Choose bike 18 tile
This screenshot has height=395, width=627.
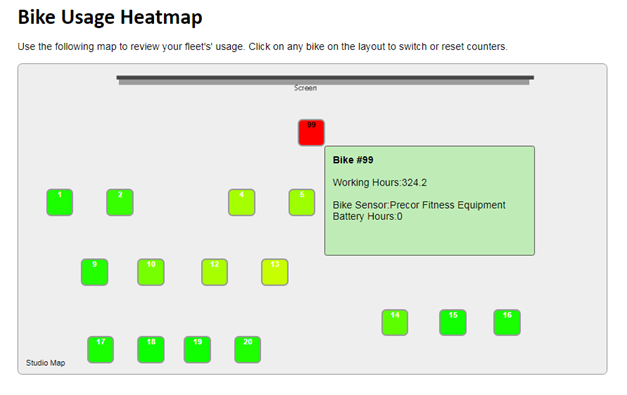coord(151,349)
